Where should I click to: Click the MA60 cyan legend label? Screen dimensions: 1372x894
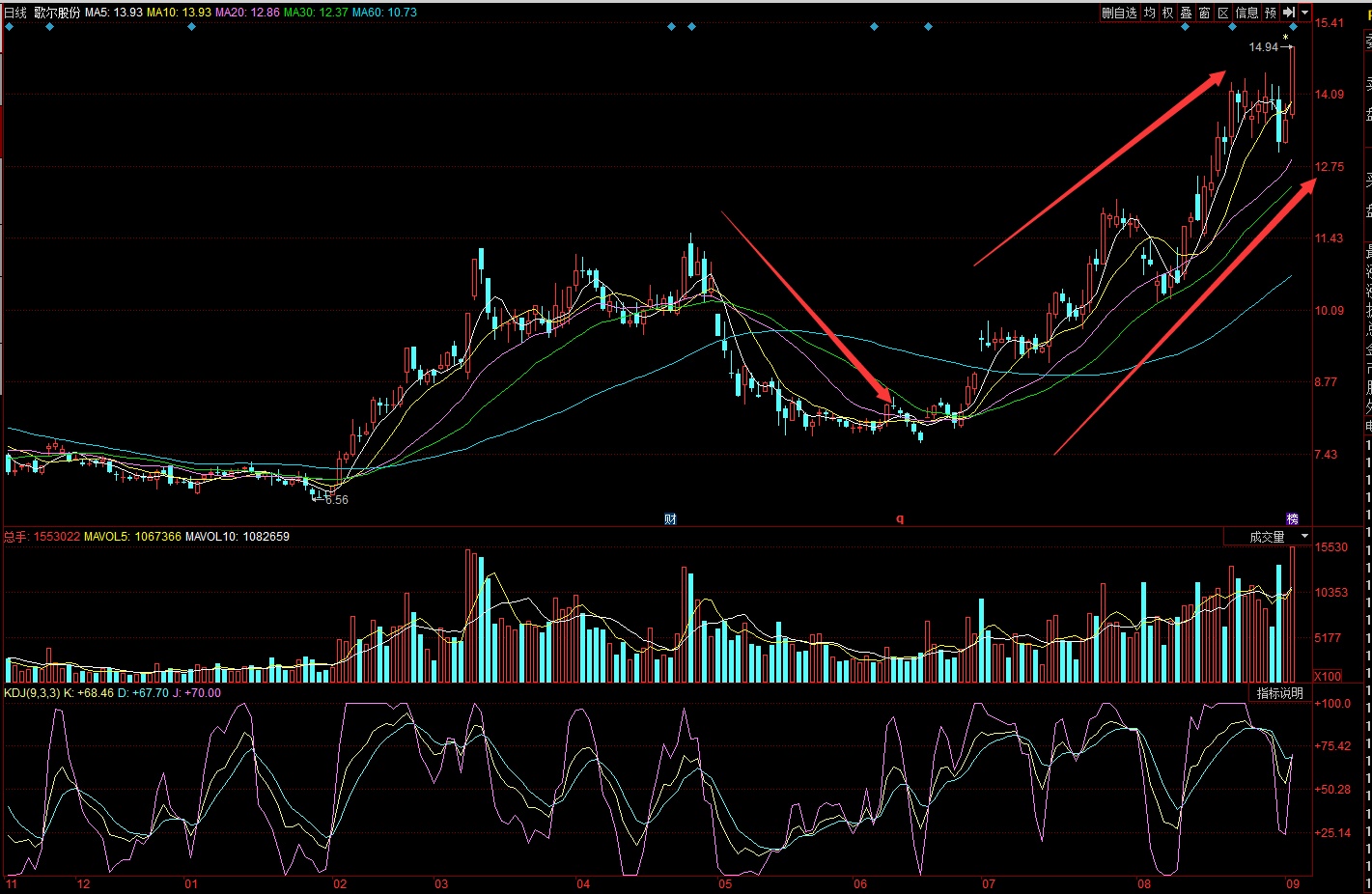384,13
